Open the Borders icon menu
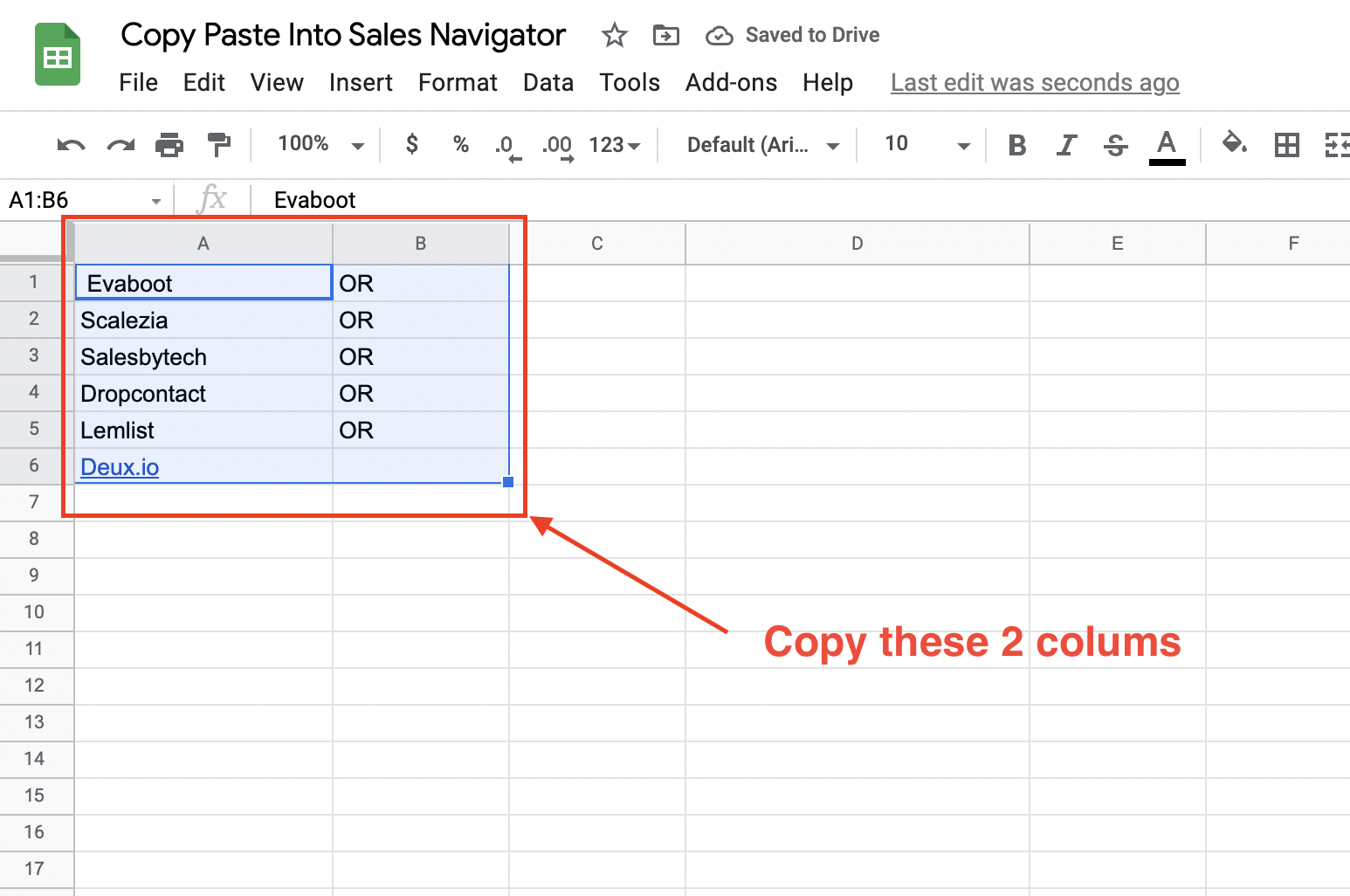Image resolution: width=1350 pixels, height=896 pixels. coord(1287,145)
